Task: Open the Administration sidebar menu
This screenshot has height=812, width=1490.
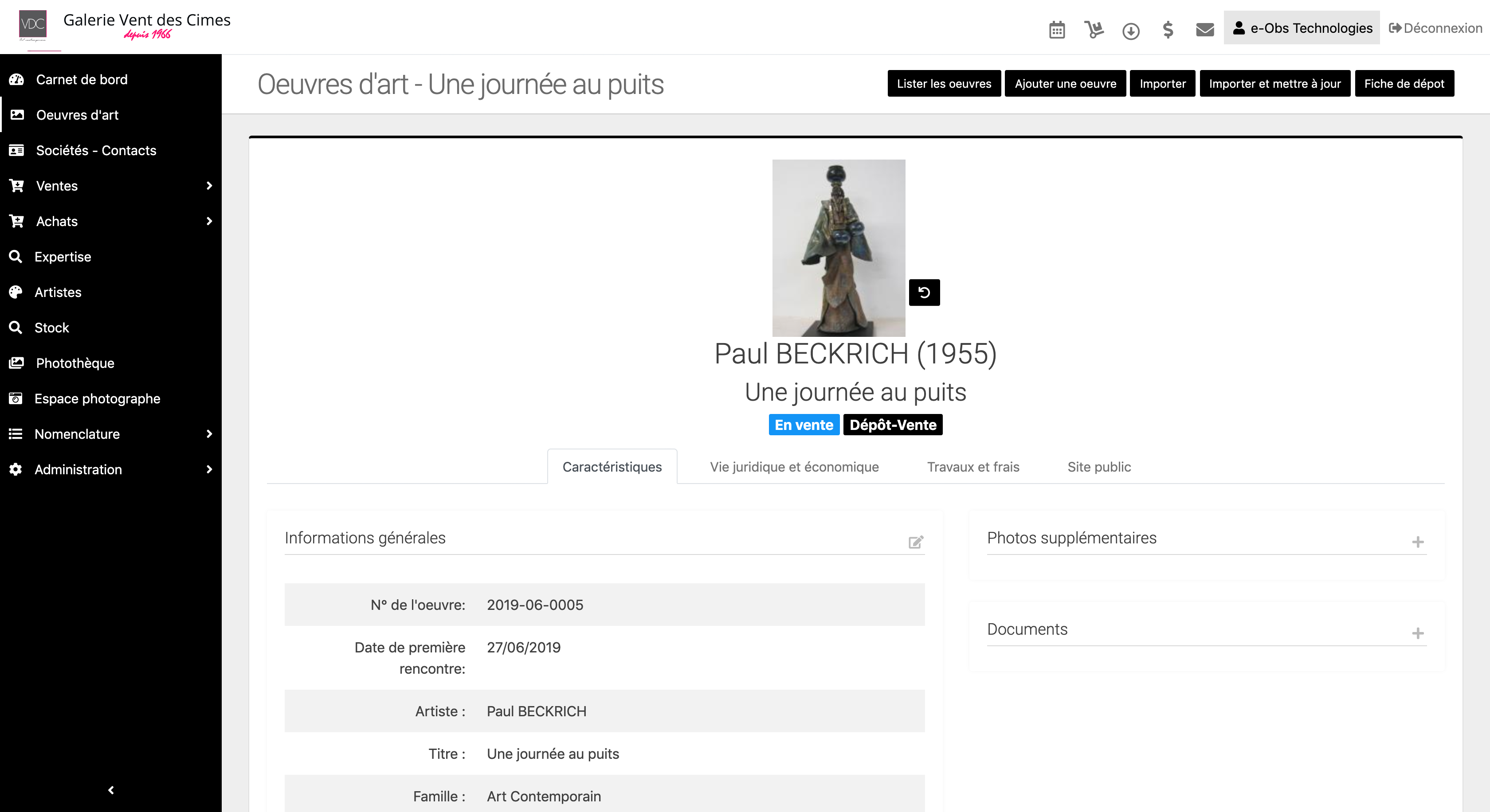Action: tap(111, 469)
